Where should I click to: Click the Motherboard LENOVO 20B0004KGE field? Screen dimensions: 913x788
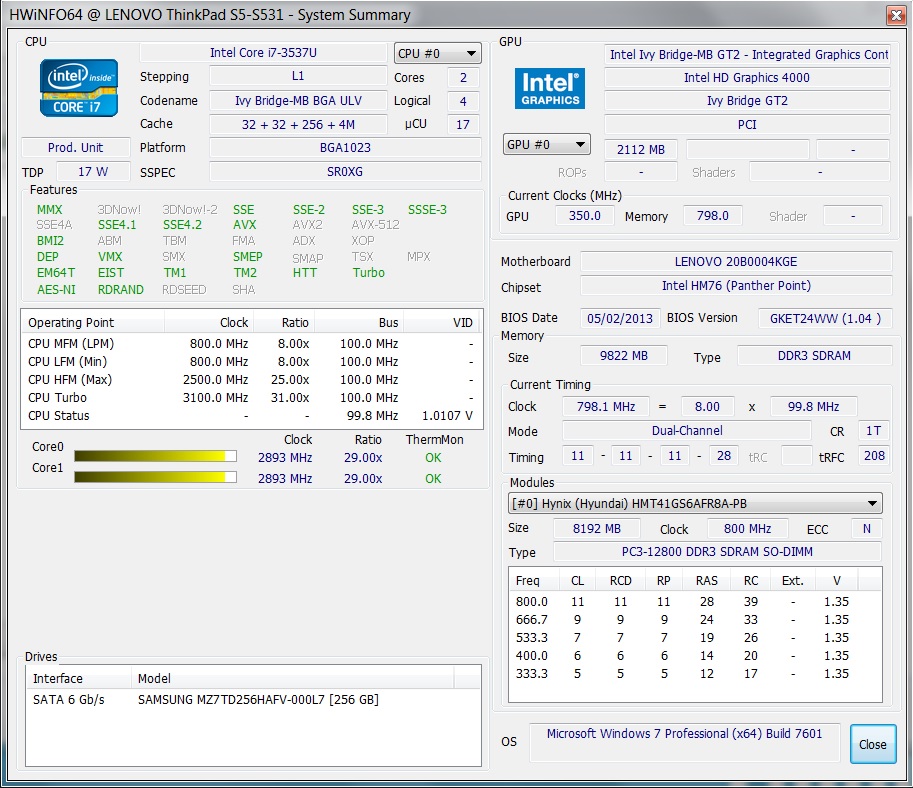point(736,262)
